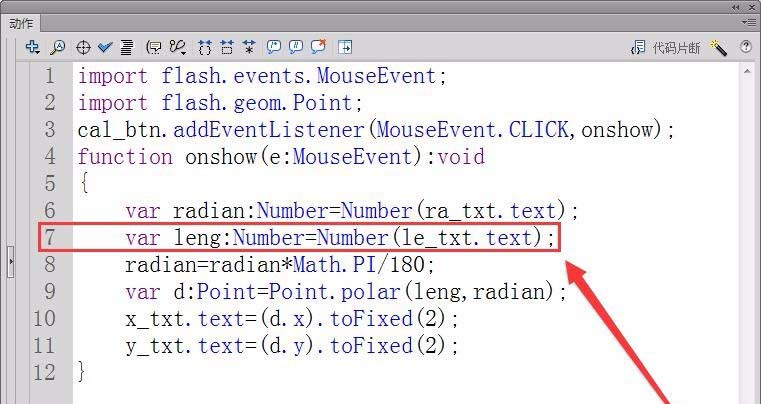Viewport: 761px width, 404px height.
Task: Click the 'x_txt.text=(d.x).toFixed(2);' line
Action: [292, 319]
